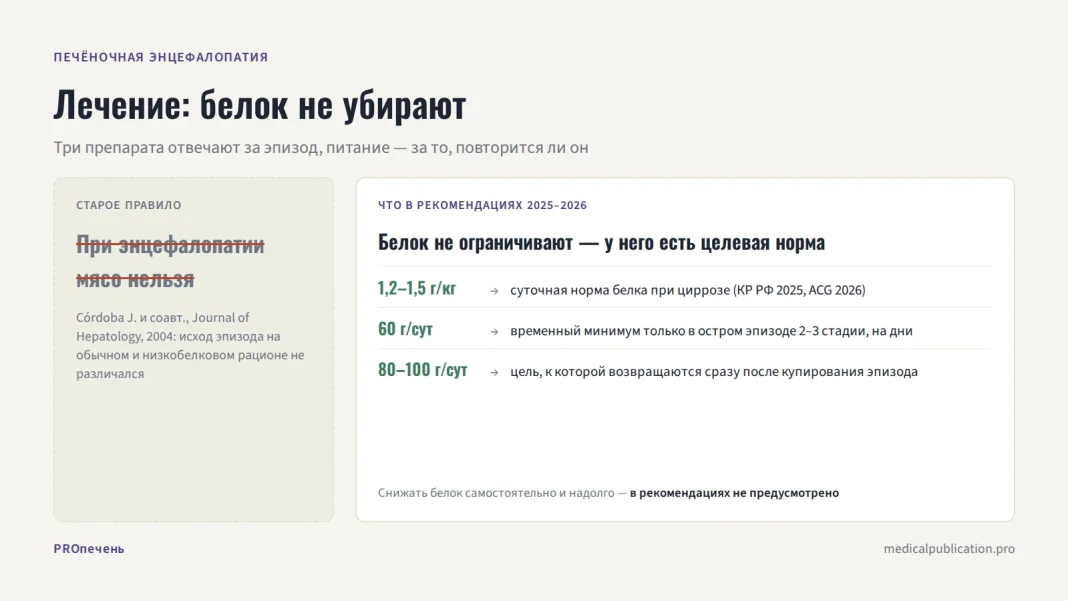The width and height of the screenshot is (1068, 601).
Task: Click the value '1,2–1,5 г/кг'
Action: click(x=417, y=288)
